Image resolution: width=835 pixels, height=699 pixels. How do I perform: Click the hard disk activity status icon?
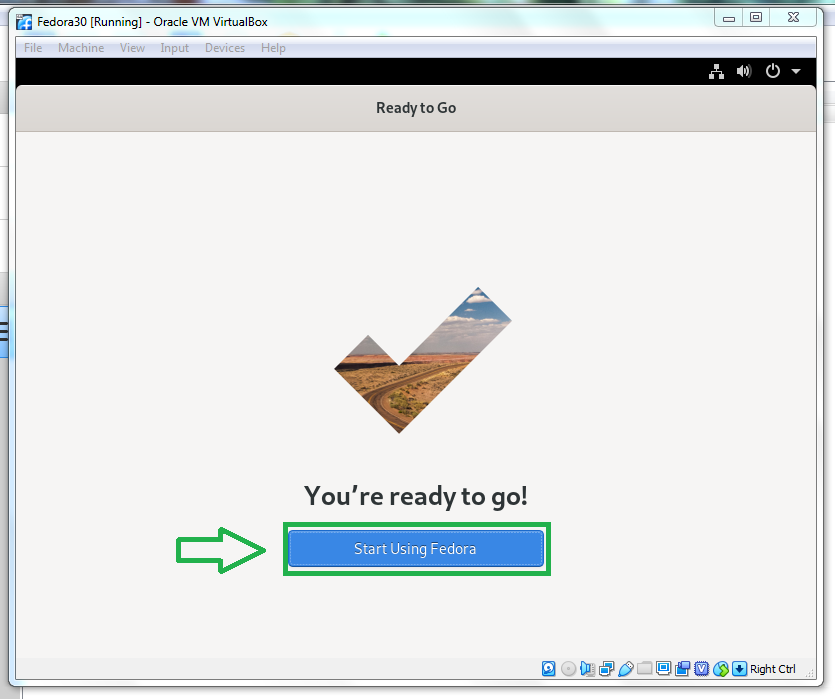[549, 669]
